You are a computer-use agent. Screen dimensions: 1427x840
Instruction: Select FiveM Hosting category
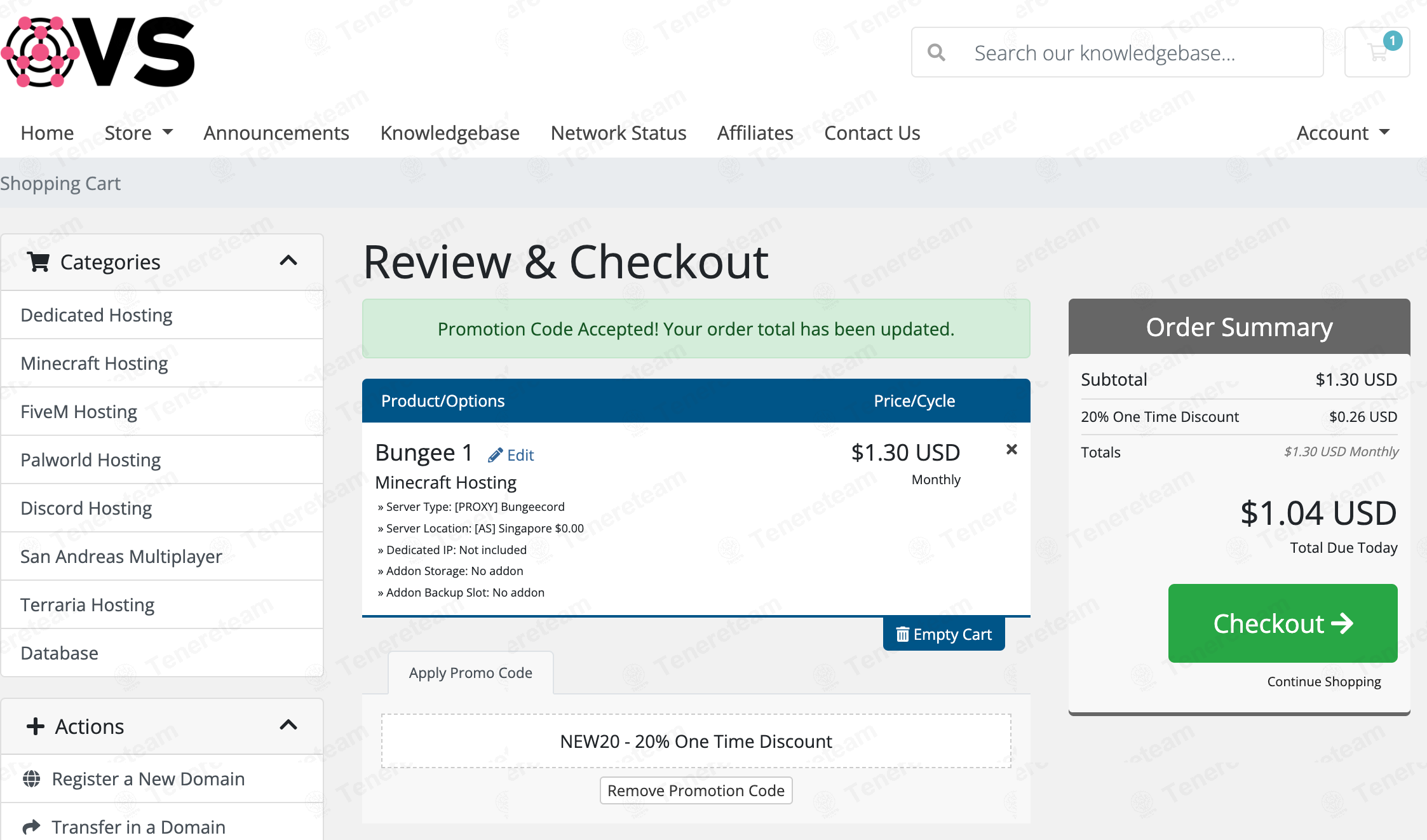click(162, 411)
